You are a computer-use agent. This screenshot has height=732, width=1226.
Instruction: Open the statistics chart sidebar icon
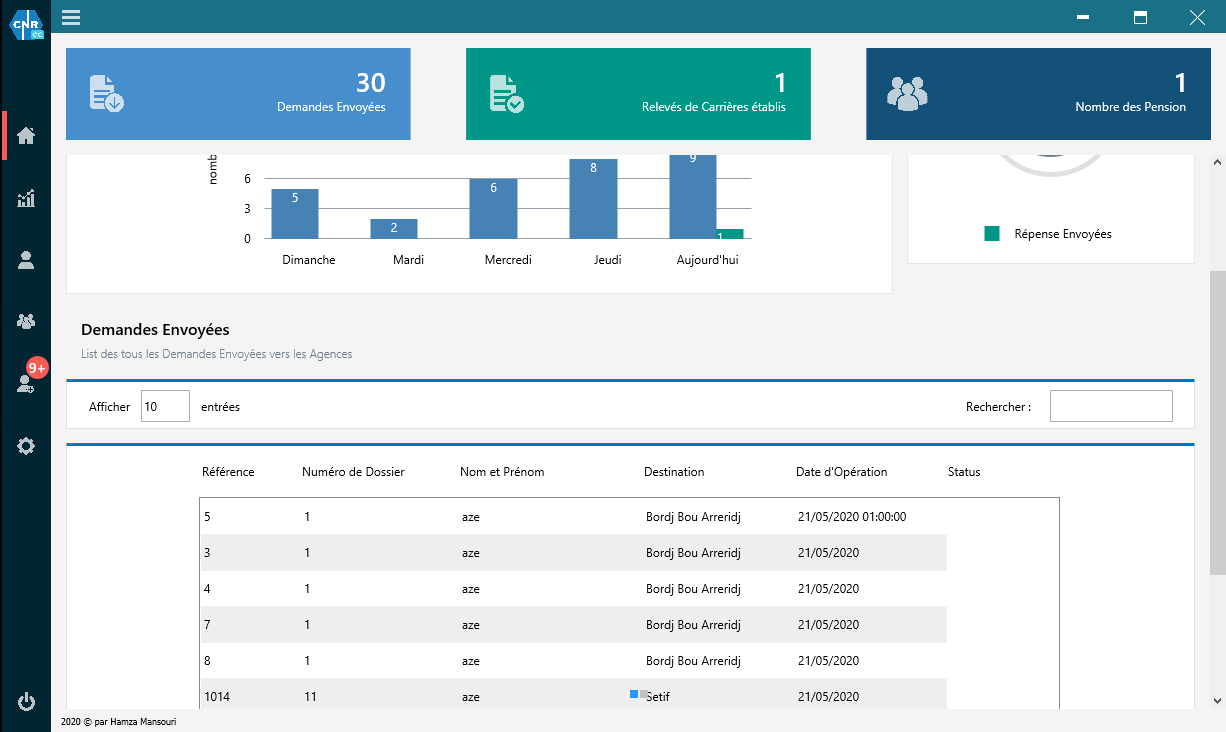coord(26,198)
